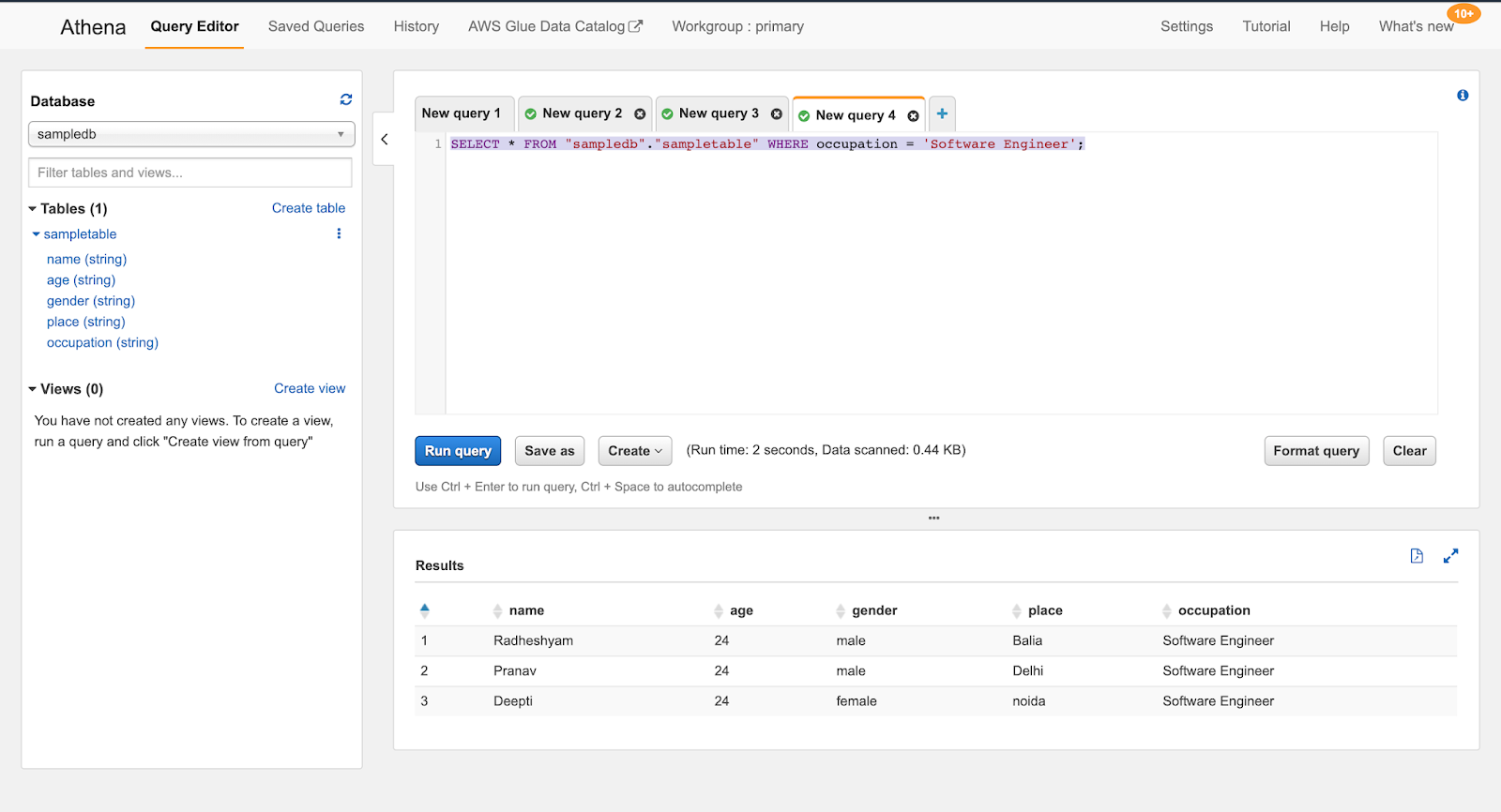Open the Create dropdown button
This screenshot has width=1501, height=812.
(x=635, y=451)
